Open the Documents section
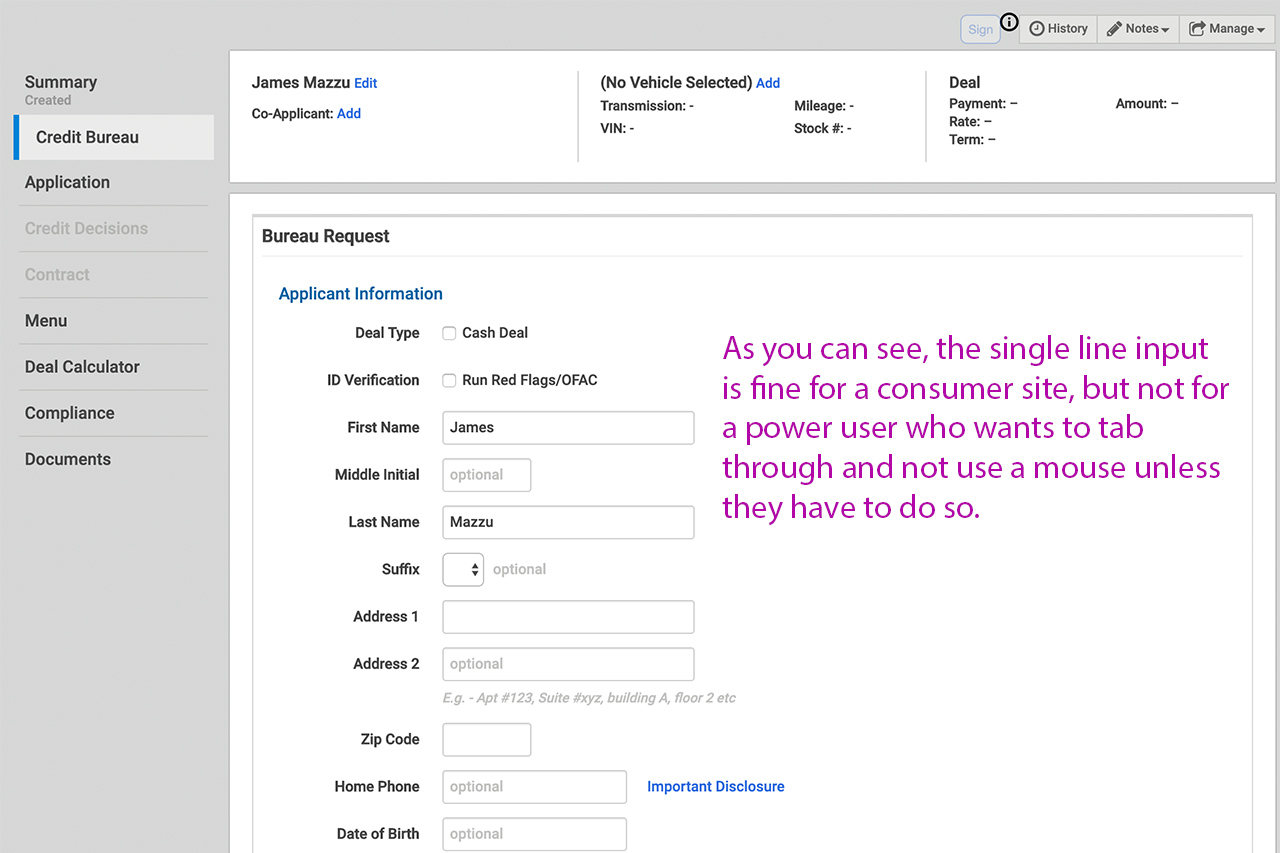 (x=68, y=460)
